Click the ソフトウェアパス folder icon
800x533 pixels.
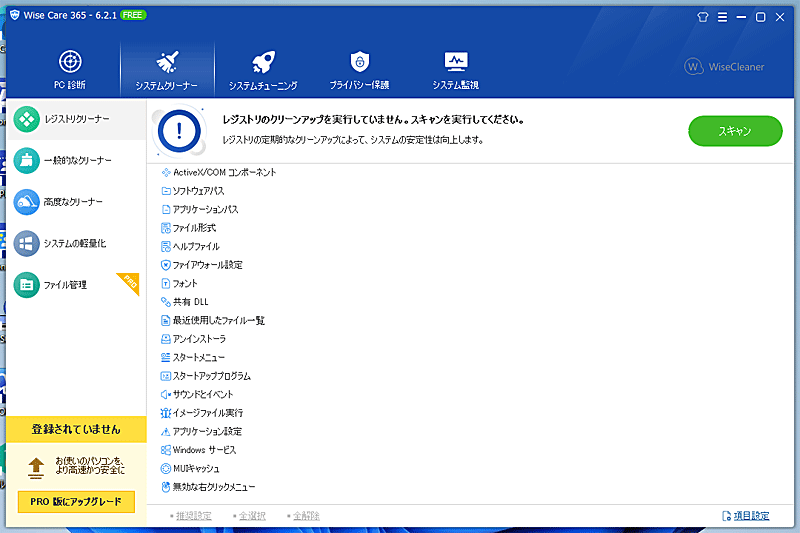(x=166, y=191)
